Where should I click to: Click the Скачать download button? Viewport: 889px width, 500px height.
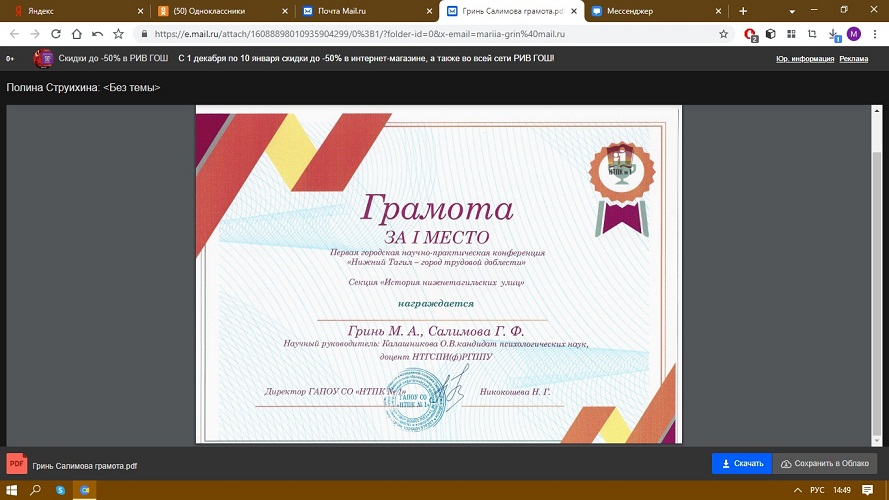tap(741, 464)
